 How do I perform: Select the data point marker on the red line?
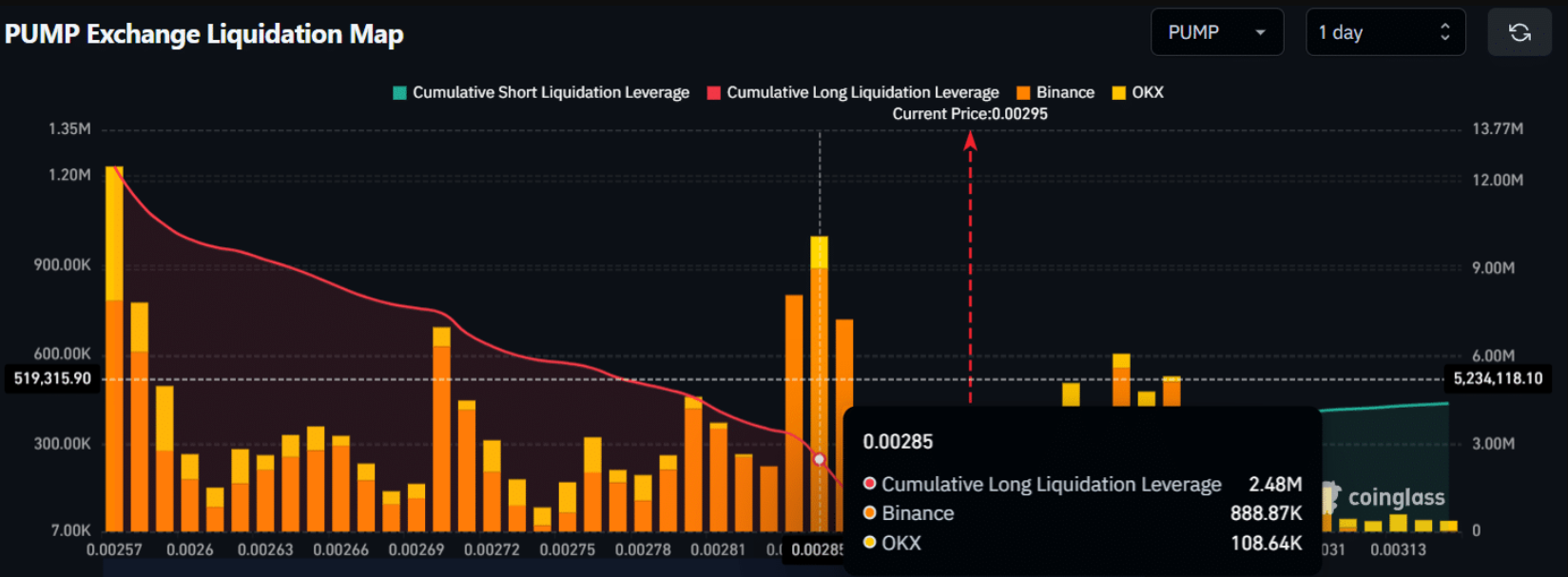(x=820, y=459)
